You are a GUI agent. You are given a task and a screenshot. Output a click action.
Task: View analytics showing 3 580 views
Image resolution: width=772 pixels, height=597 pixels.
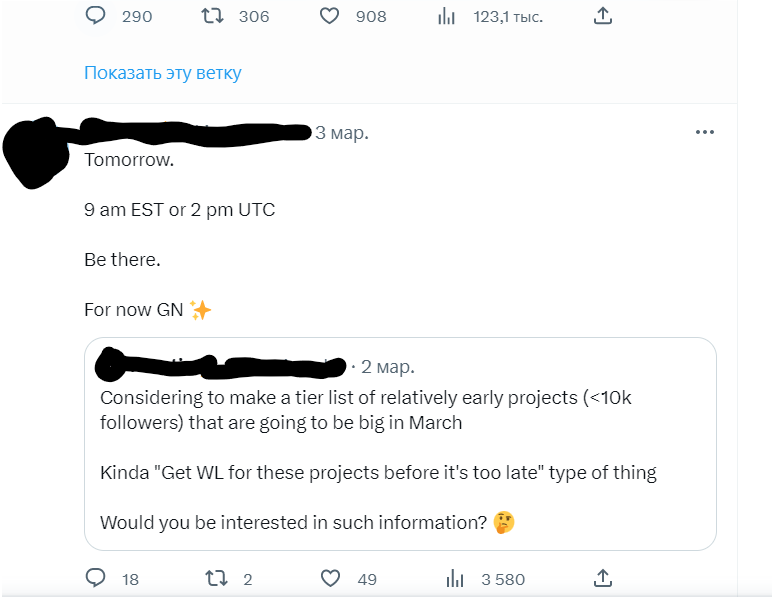[455, 578]
